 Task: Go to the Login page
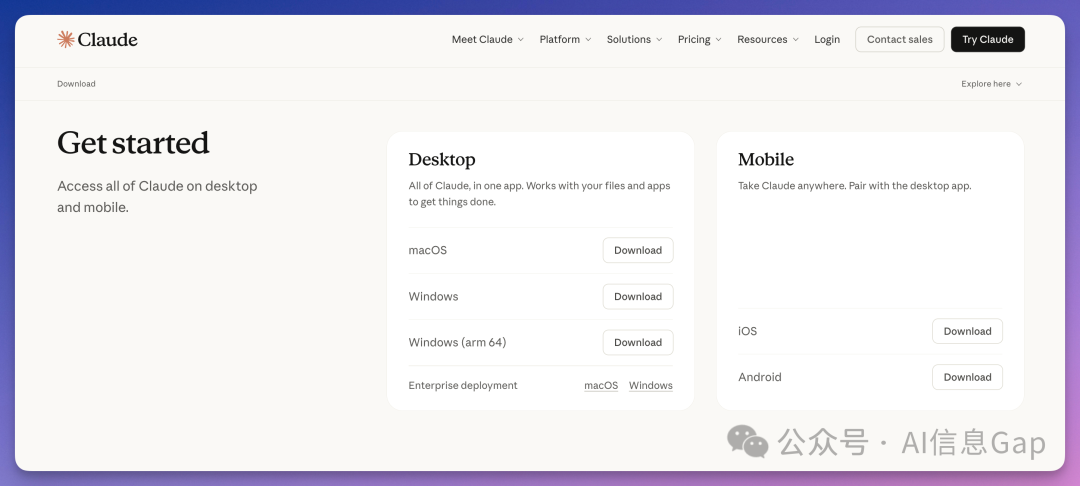[x=827, y=40]
